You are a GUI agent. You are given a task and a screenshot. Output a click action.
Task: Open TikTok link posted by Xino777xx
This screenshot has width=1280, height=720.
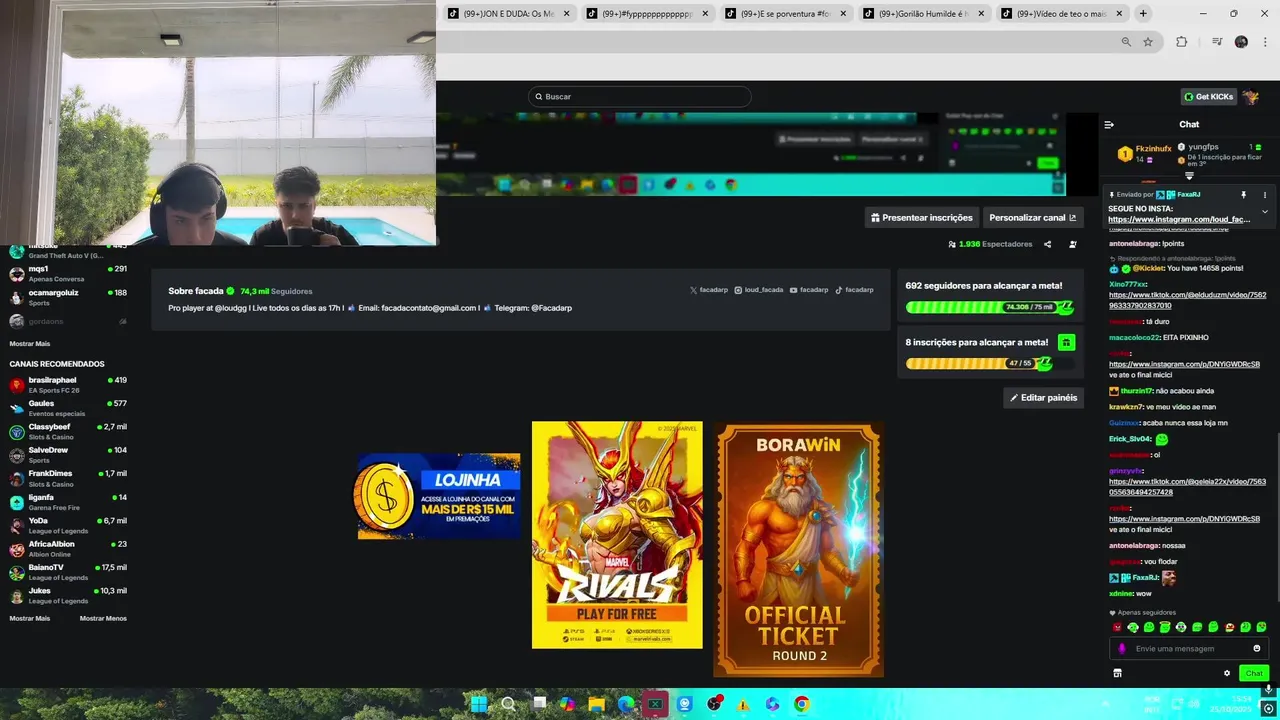tap(1187, 300)
